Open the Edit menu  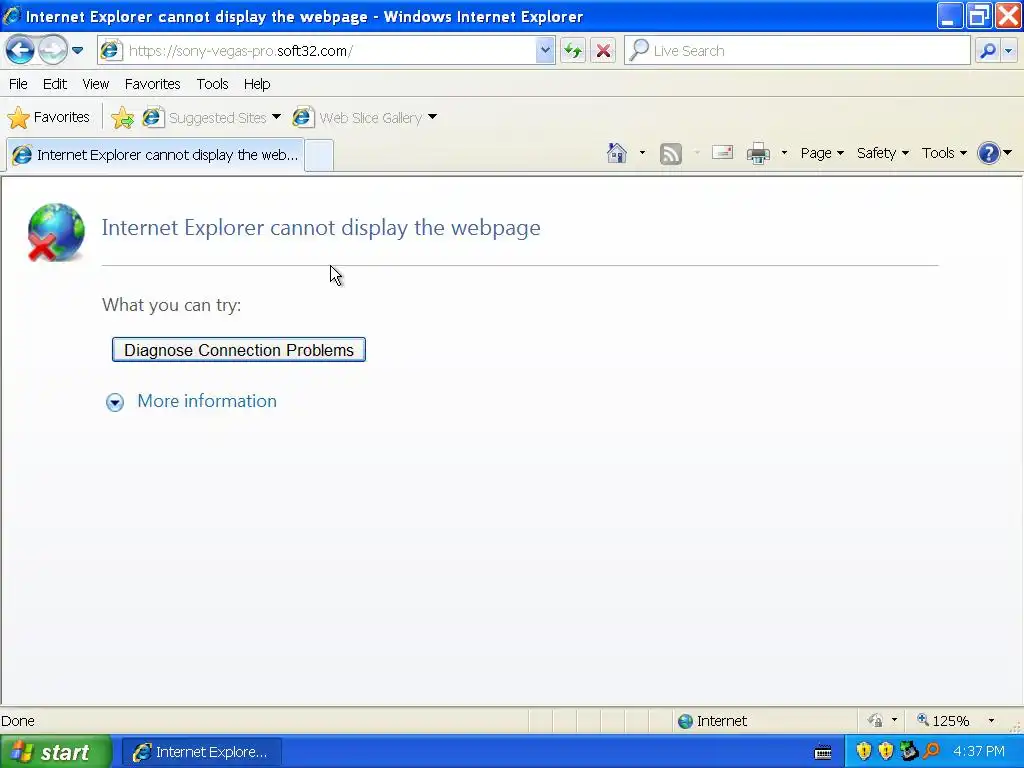[x=55, y=84]
